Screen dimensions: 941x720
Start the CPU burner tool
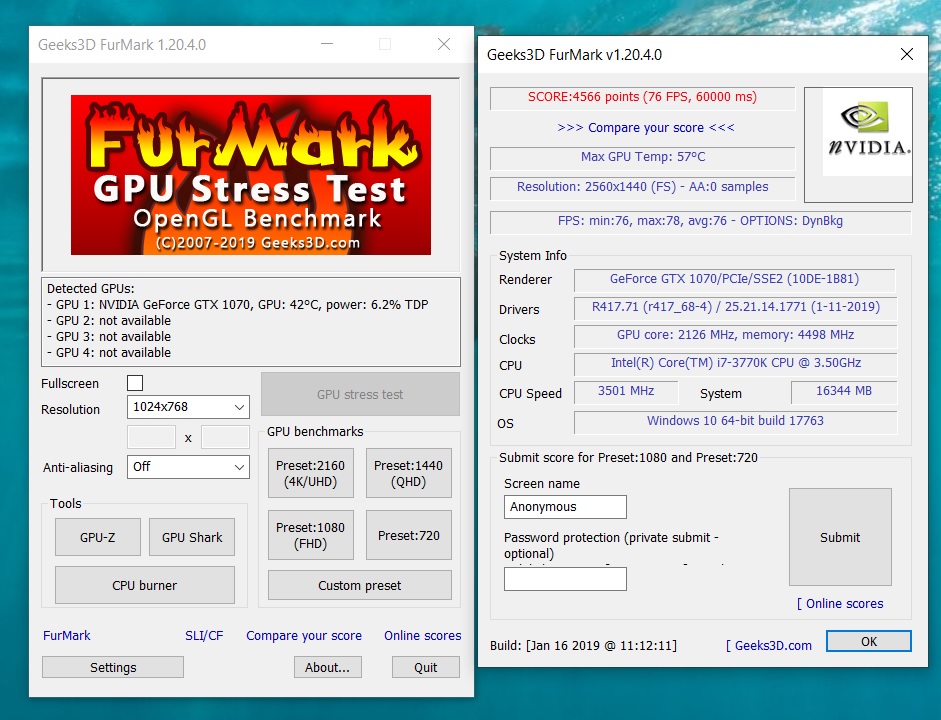tap(145, 585)
